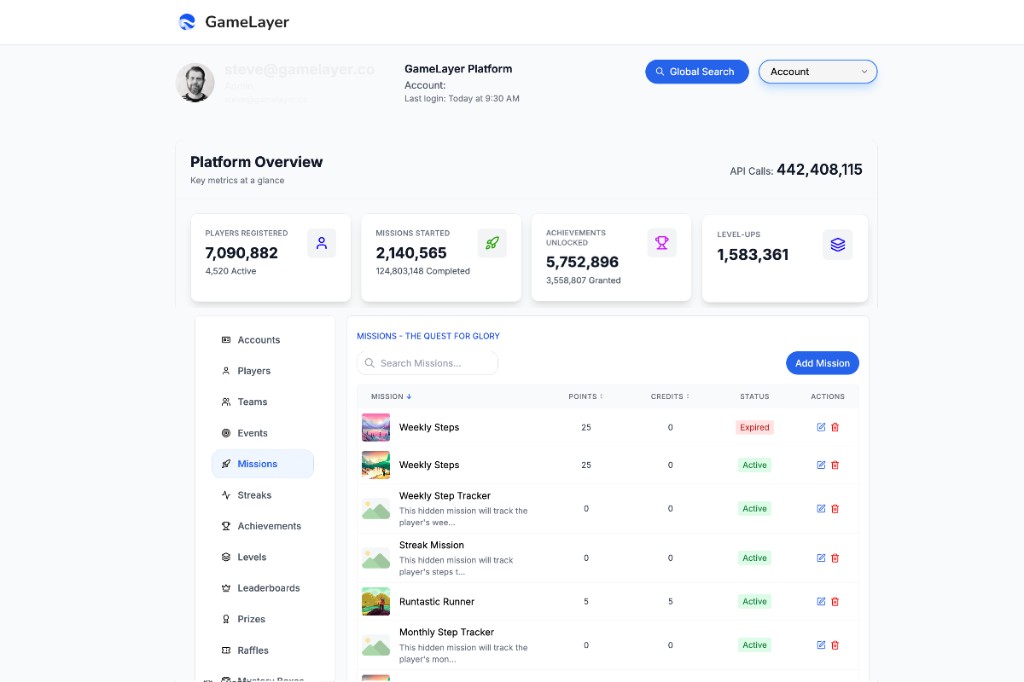The height and width of the screenshot is (682, 1024).
Task: Delete the Monthly Step Tracker mission
Action: pyautogui.click(x=835, y=645)
